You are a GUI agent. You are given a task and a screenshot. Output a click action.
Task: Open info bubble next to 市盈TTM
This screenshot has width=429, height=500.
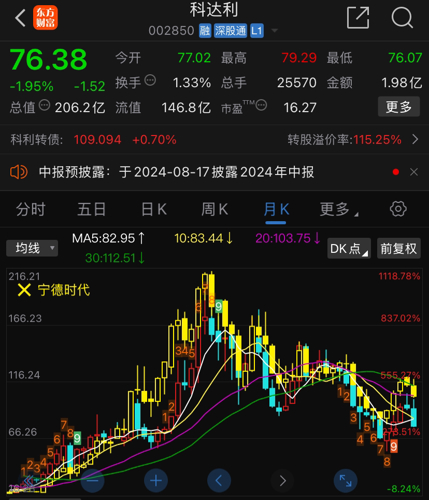(x=261, y=105)
